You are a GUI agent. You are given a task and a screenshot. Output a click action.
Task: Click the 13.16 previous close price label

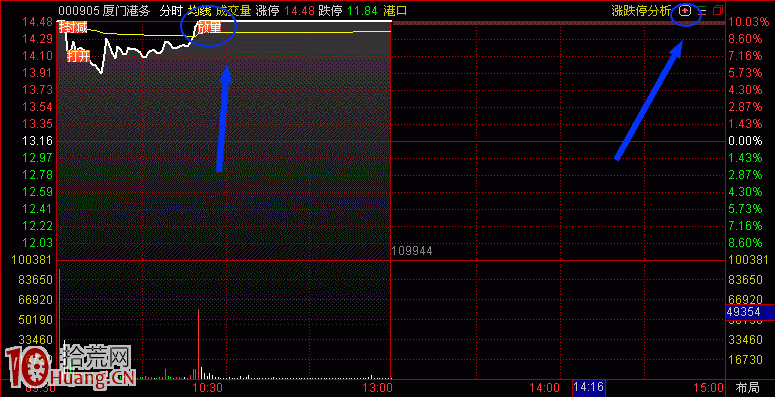point(39,141)
